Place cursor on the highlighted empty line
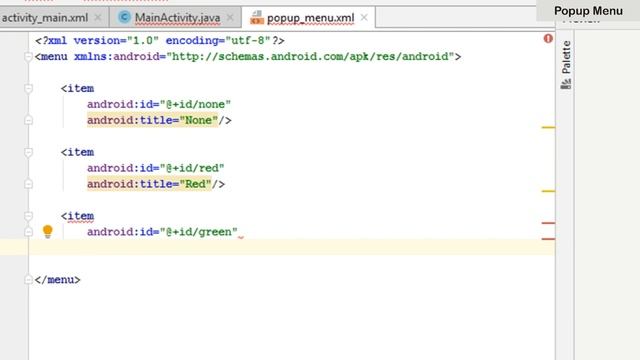This screenshot has height=360, width=640. (x=278, y=248)
